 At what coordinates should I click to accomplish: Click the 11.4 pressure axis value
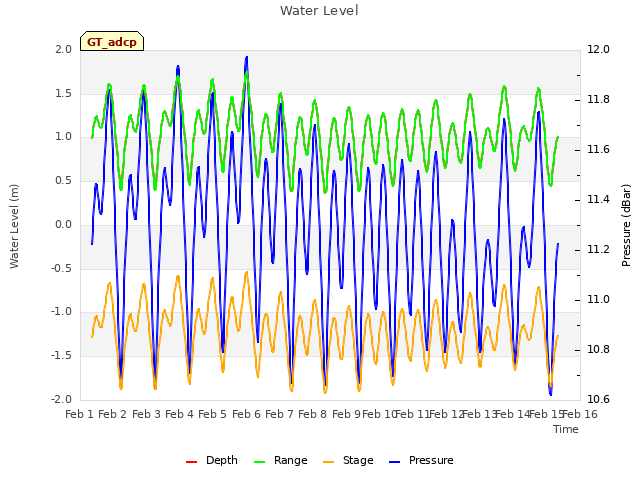click(598, 200)
